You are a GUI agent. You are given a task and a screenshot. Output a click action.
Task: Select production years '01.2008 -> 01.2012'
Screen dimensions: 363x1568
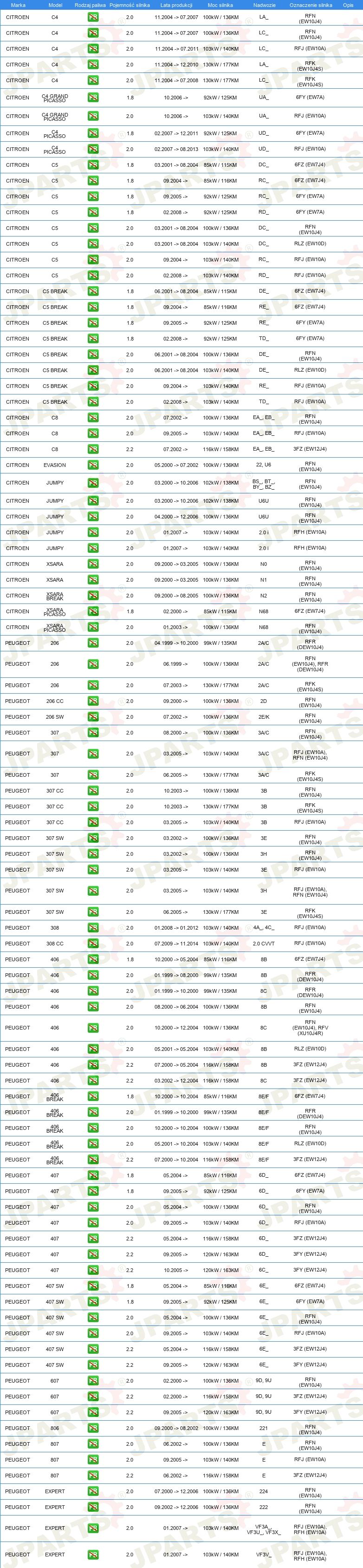pyautogui.click(x=176, y=928)
